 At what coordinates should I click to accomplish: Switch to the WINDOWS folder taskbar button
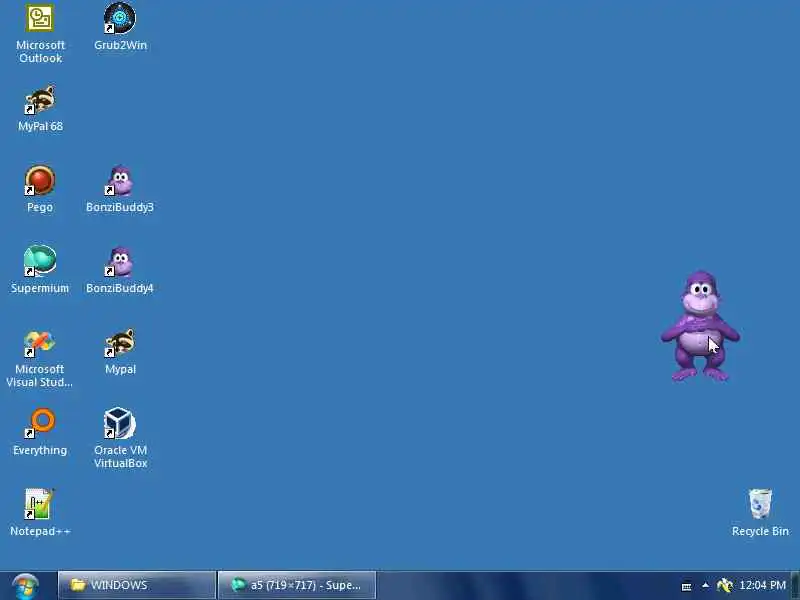[x=137, y=585]
